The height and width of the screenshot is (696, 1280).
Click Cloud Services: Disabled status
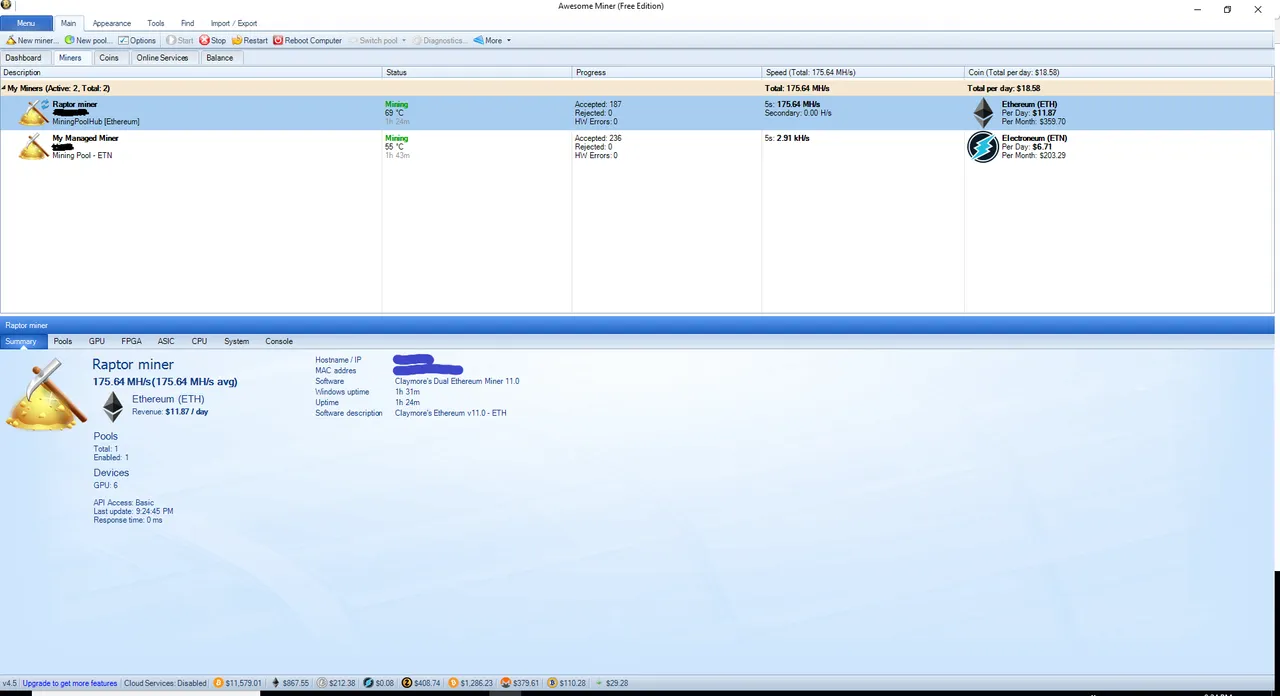point(165,683)
